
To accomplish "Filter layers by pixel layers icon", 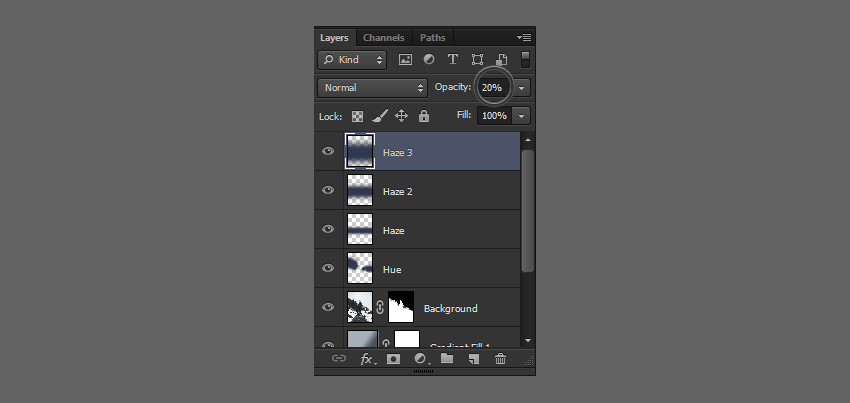I will [x=405, y=60].
